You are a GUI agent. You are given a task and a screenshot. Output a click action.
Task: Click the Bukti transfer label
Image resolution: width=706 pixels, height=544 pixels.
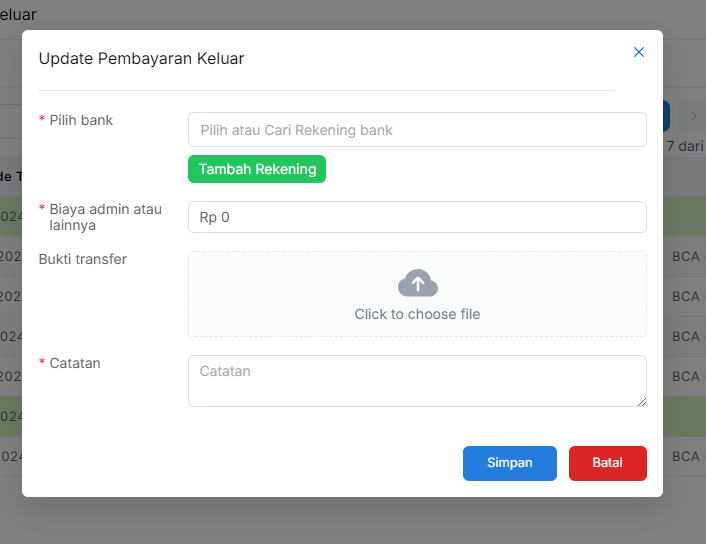click(x=83, y=259)
